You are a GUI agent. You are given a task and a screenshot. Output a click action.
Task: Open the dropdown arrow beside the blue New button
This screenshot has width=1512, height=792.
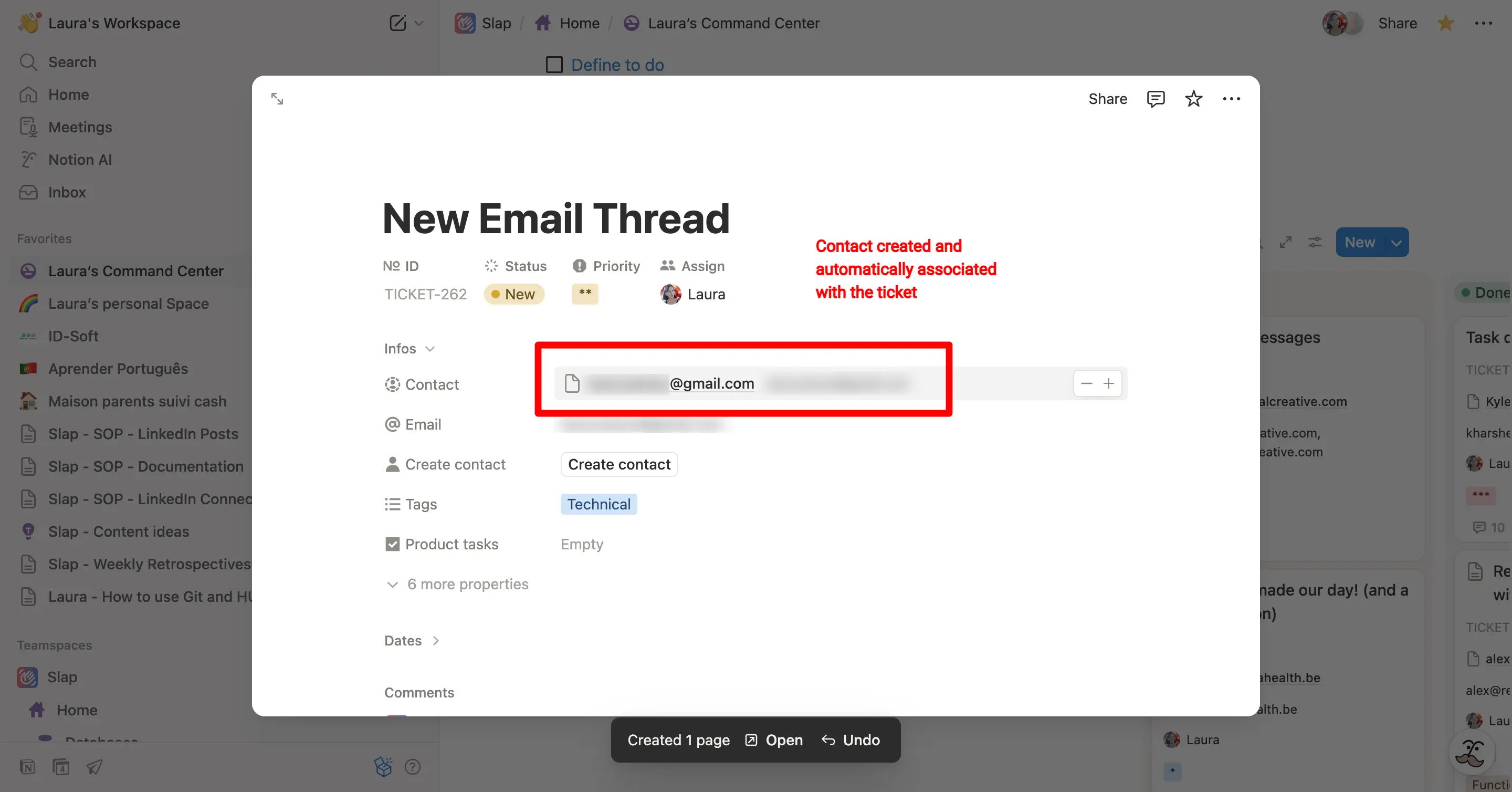point(1396,243)
